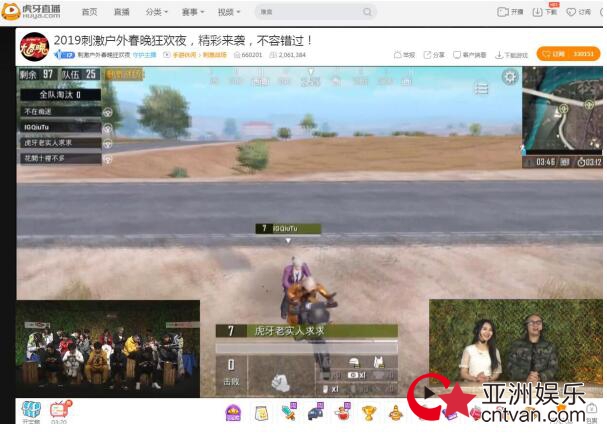The height and width of the screenshot is (433, 607).
Task: Open the 守护主播 link
Action: pos(144,55)
